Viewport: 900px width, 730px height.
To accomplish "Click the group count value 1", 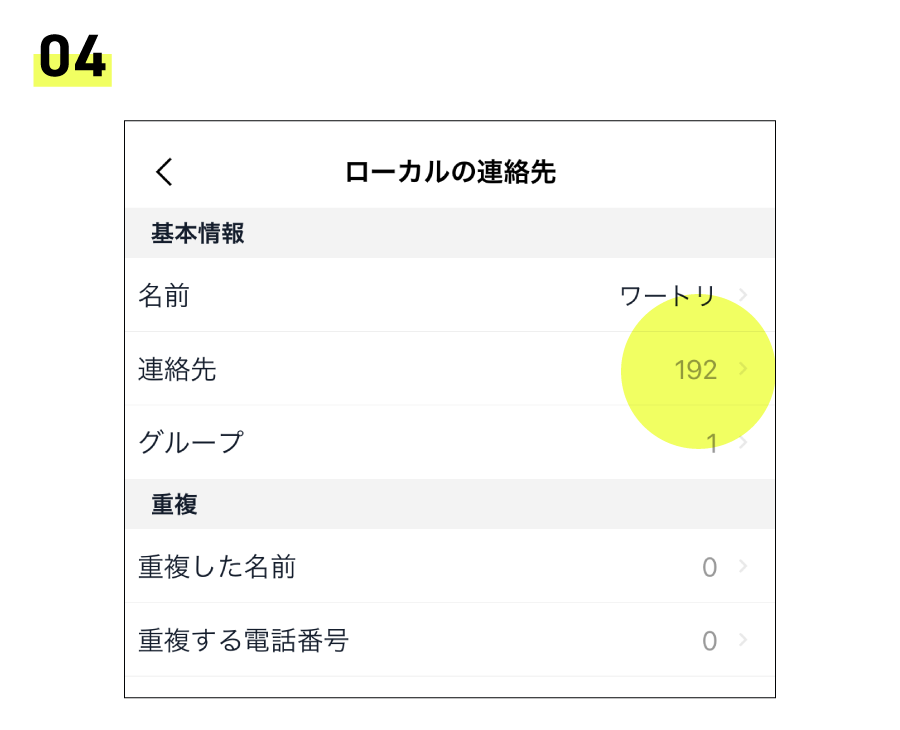I will (x=712, y=443).
